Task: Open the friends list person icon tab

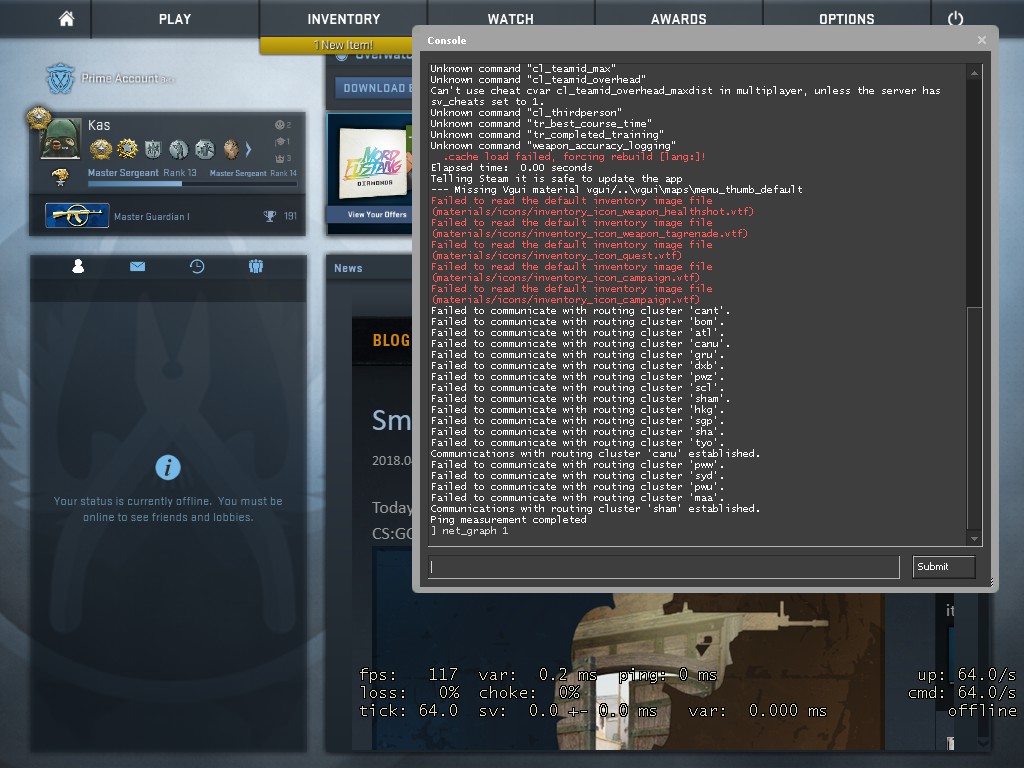Action: [78, 267]
